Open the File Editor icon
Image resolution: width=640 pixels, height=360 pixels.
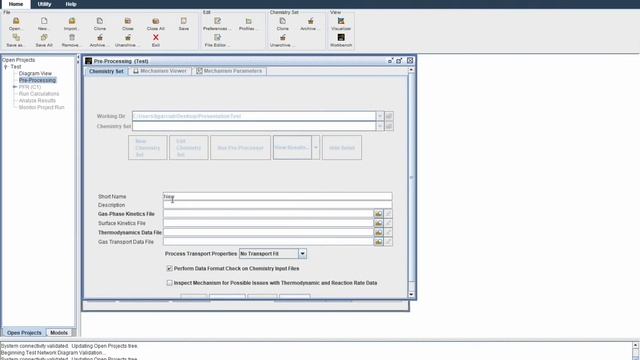click(217, 38)
